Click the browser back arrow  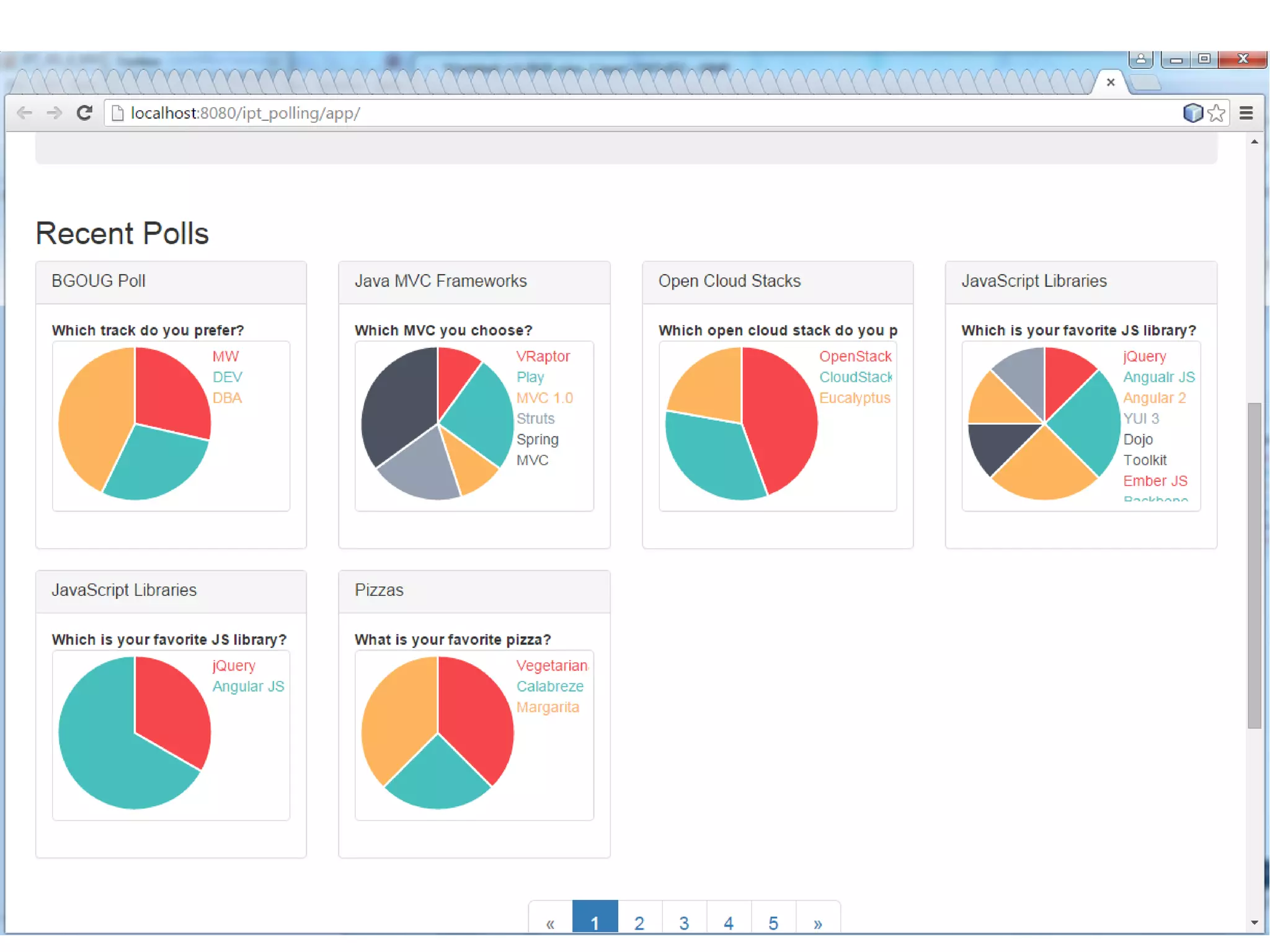point(24,113)
